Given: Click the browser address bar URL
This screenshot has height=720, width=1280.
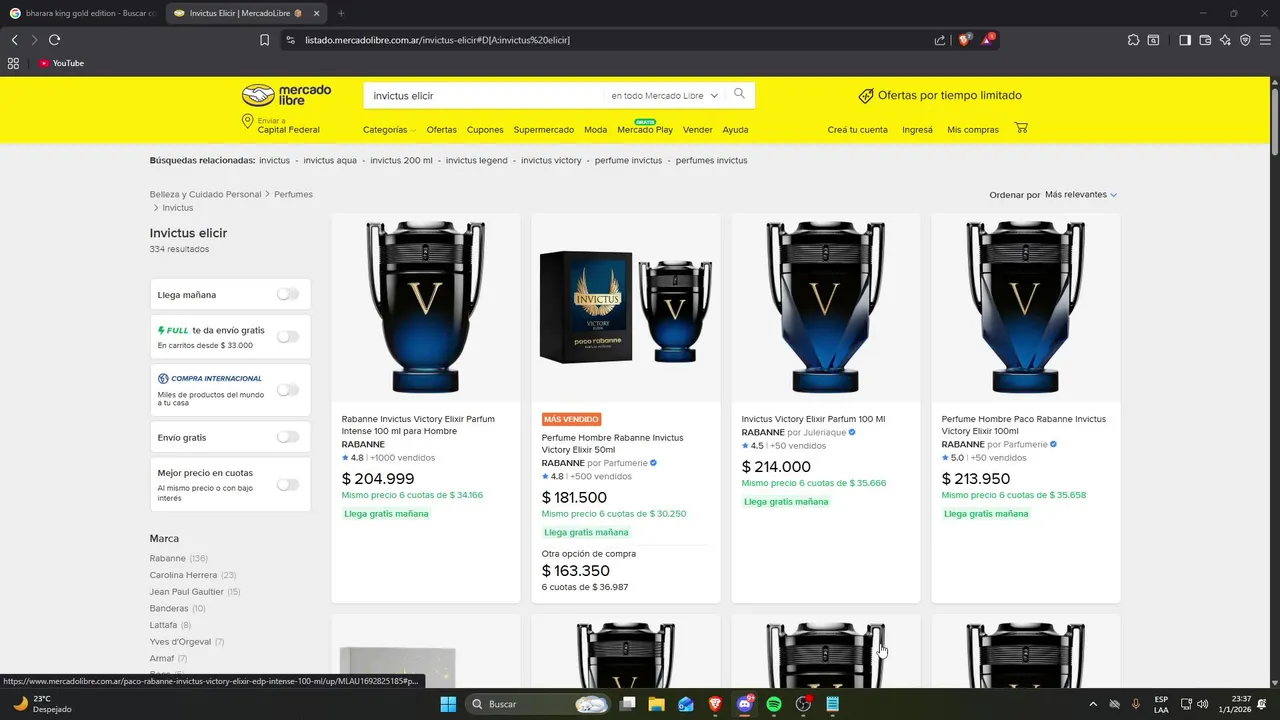Looking at the screenshot, I should [x=437, y=40].
